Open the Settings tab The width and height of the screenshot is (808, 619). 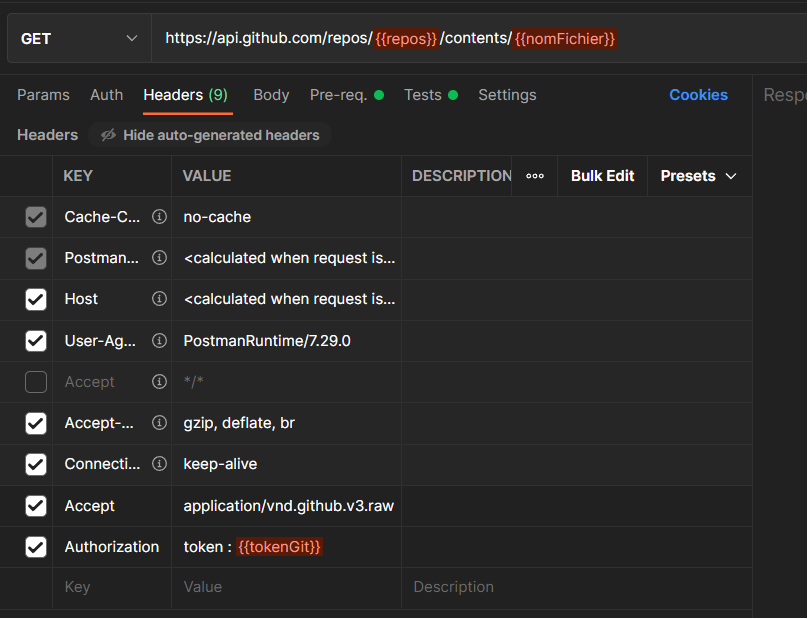pos(507,95)
